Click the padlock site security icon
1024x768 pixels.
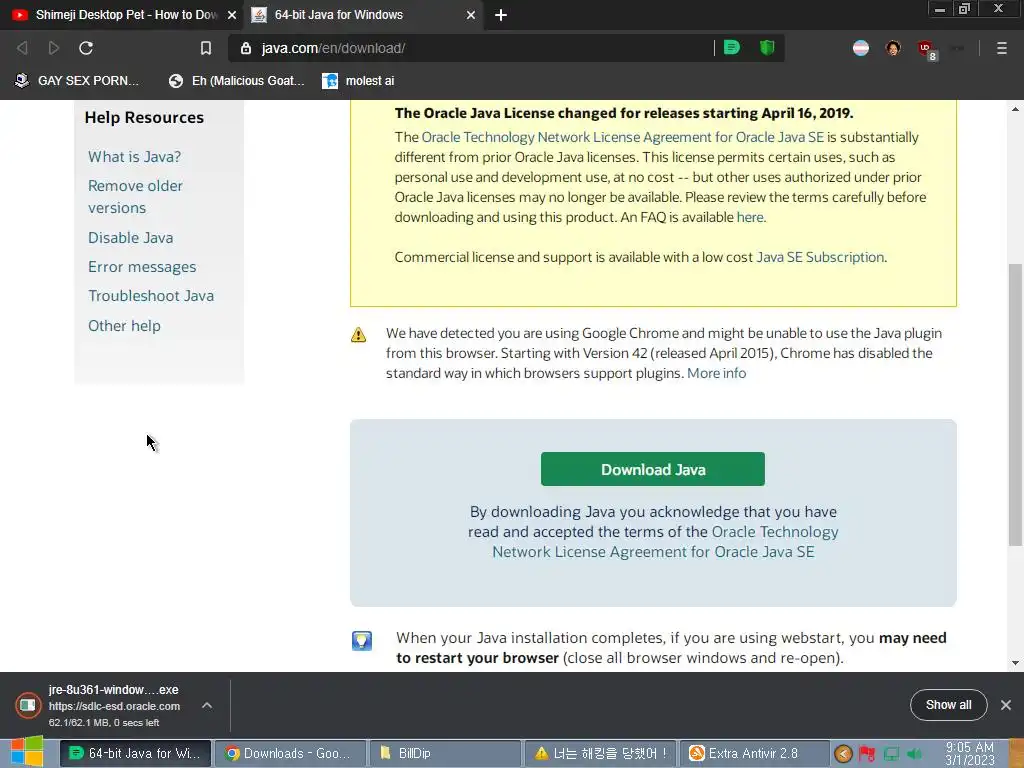click(246, 48)
